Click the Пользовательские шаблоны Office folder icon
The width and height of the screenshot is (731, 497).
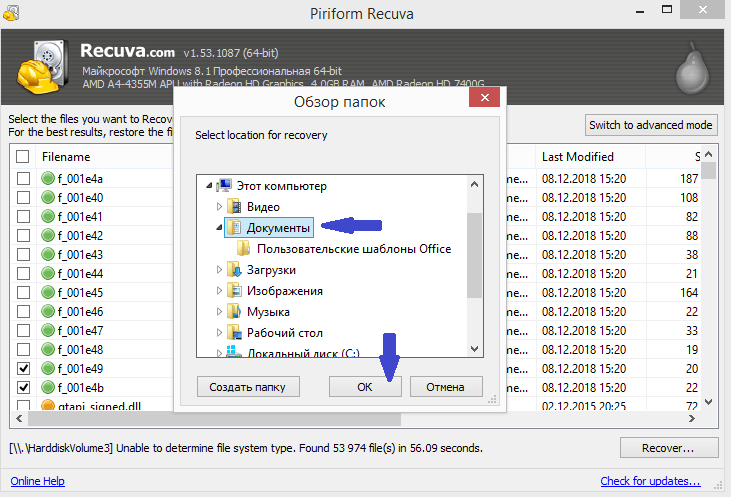pos(243,248)
